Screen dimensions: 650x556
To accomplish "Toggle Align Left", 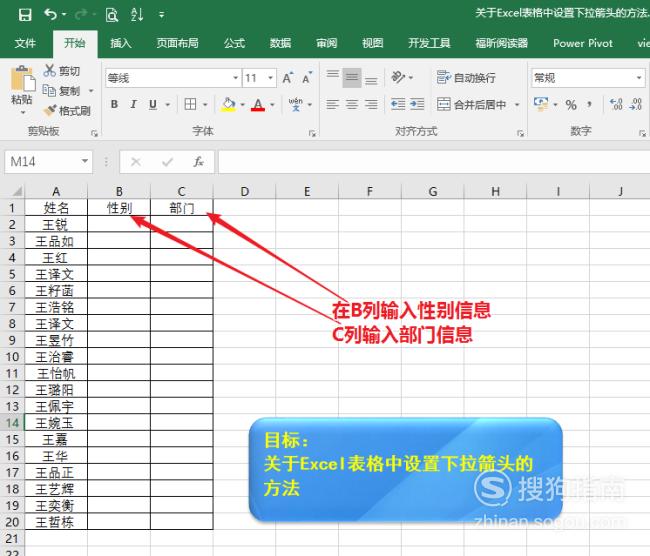I will 332,104.
